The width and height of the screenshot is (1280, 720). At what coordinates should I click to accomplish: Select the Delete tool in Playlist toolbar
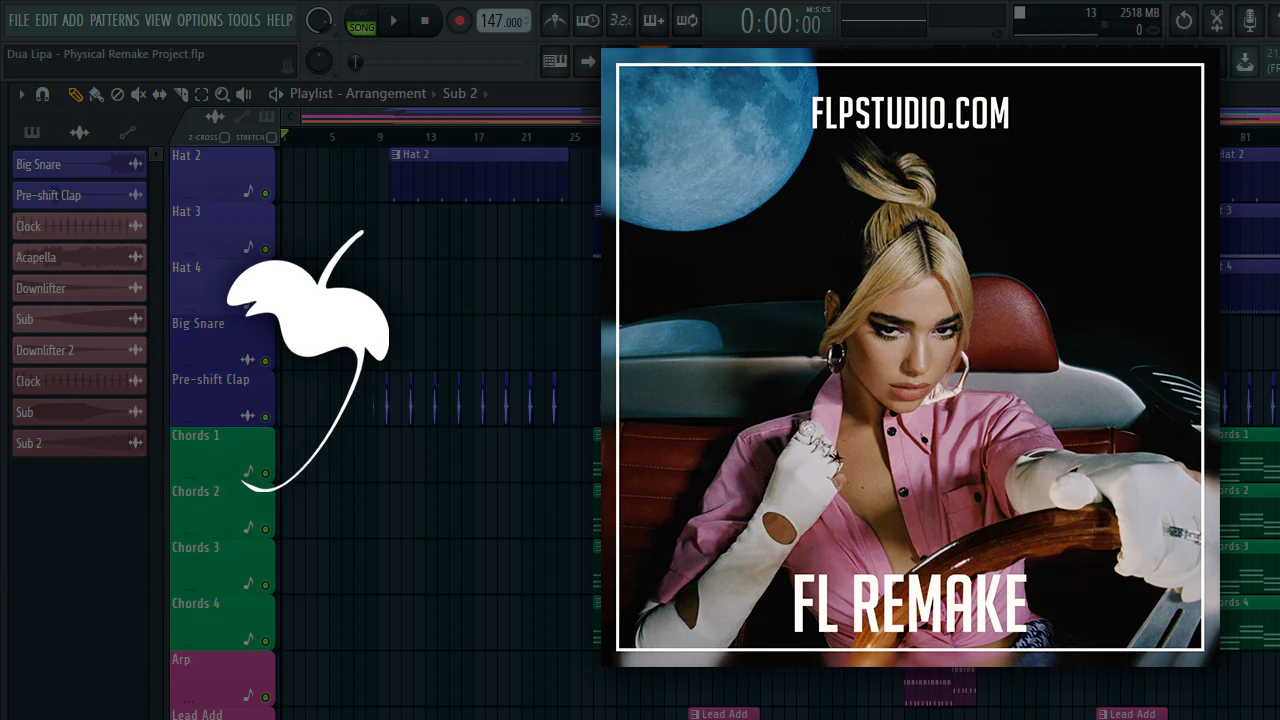point(117,94)
